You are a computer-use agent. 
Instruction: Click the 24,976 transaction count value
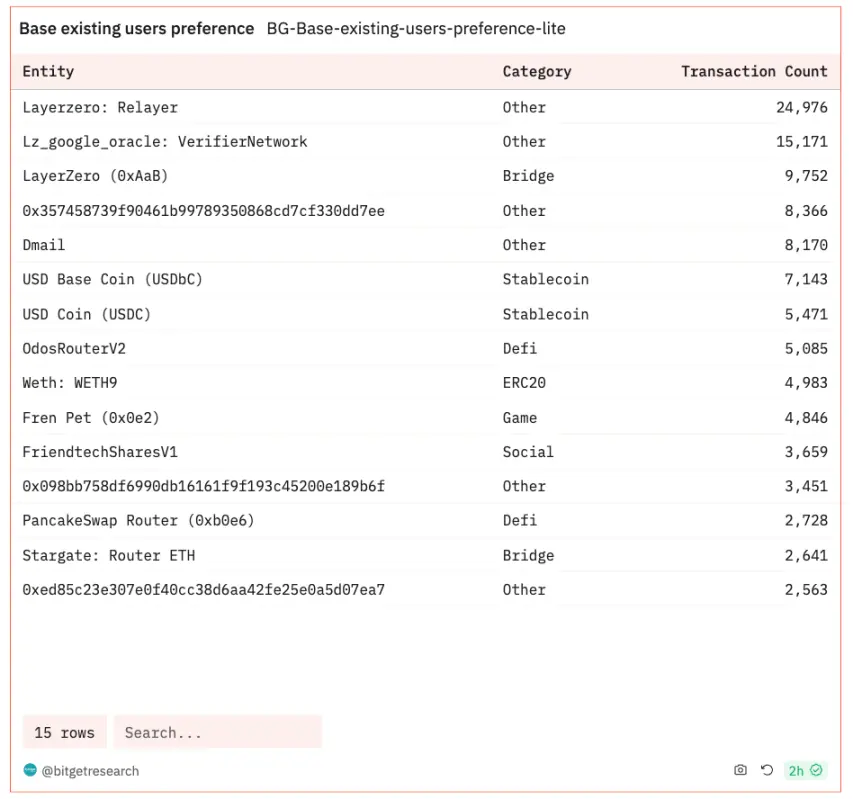(801, 107)
